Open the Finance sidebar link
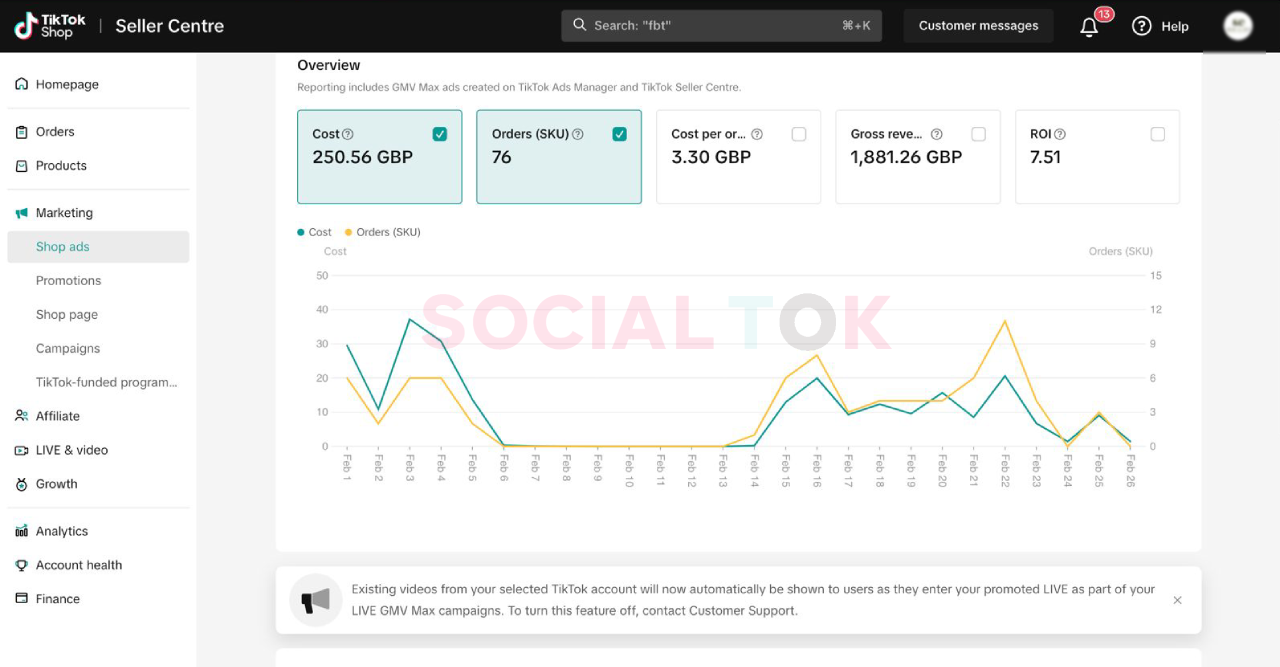 [57, 599]
